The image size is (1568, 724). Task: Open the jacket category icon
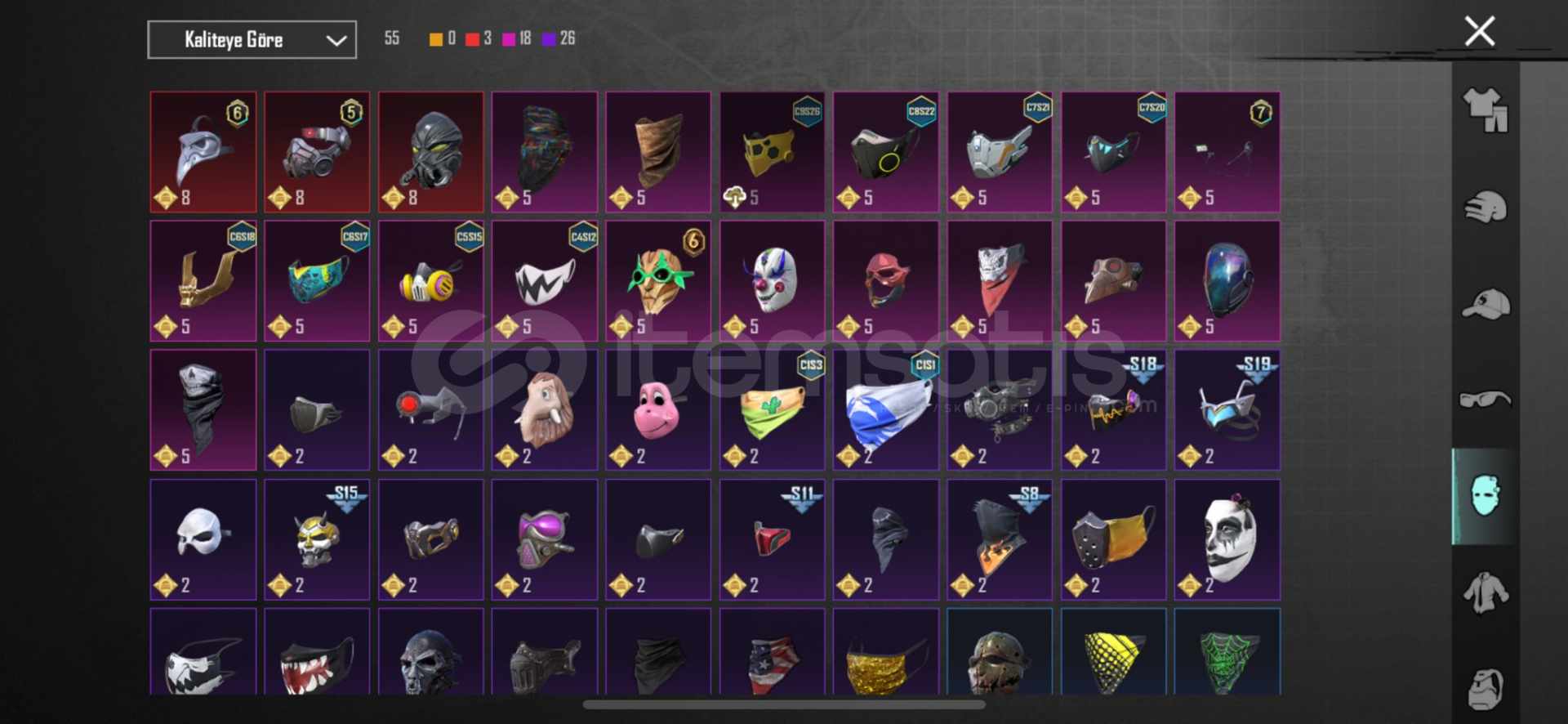point(1485,592)
